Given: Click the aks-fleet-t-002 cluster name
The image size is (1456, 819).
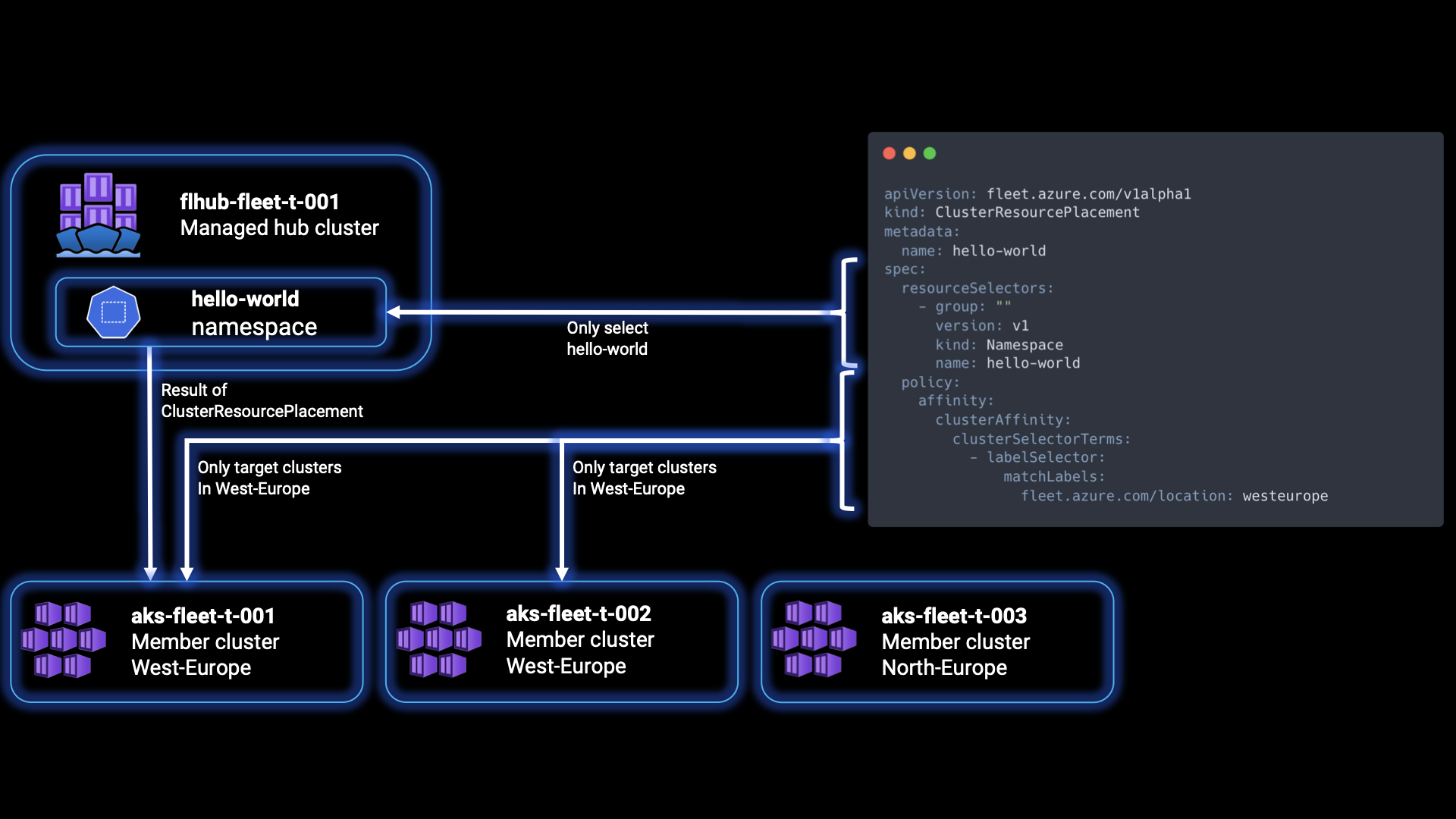Looking at the screenshot, I should tap(578, 613).
